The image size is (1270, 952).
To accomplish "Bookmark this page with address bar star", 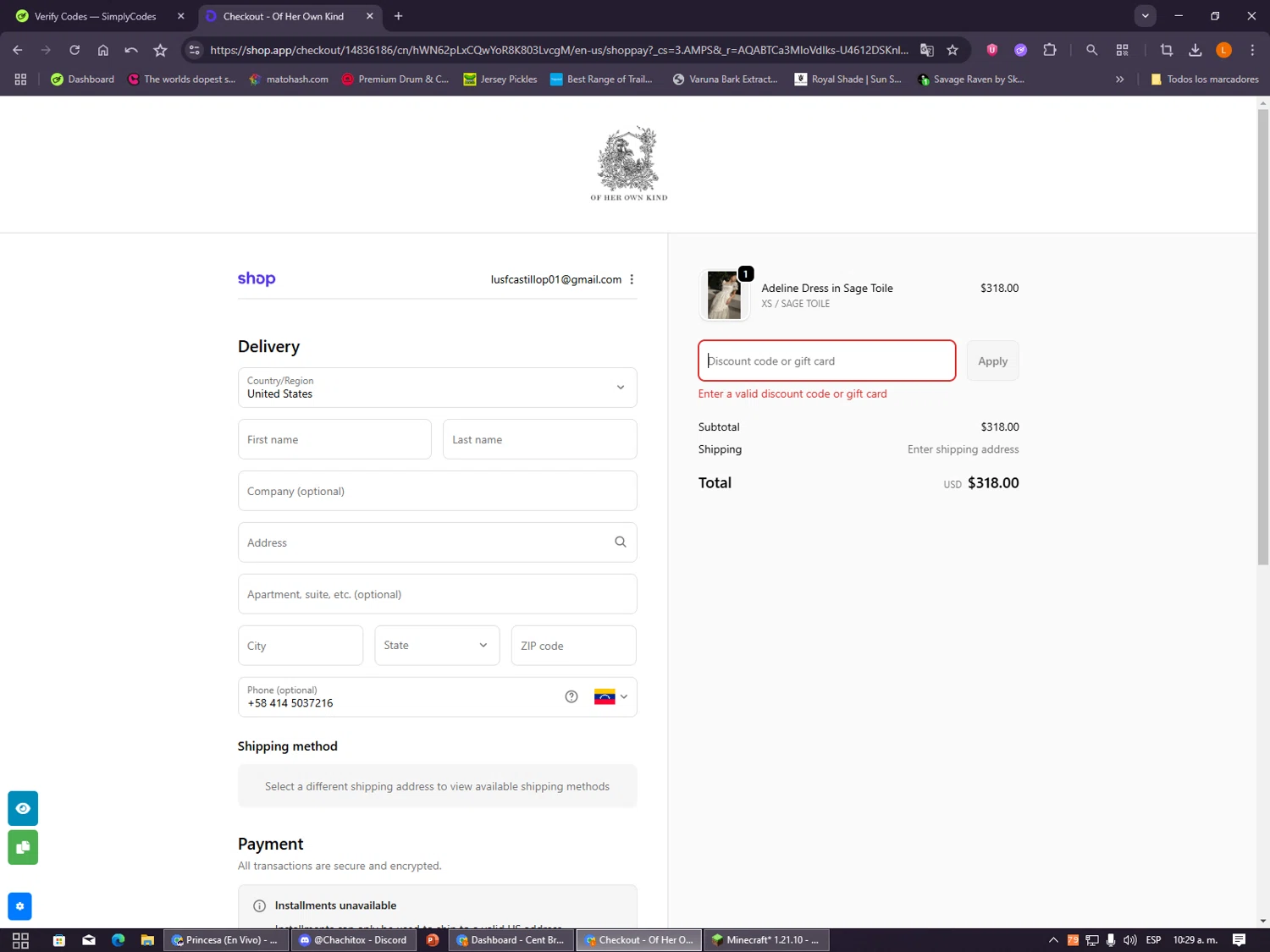I will click(952, 50).
